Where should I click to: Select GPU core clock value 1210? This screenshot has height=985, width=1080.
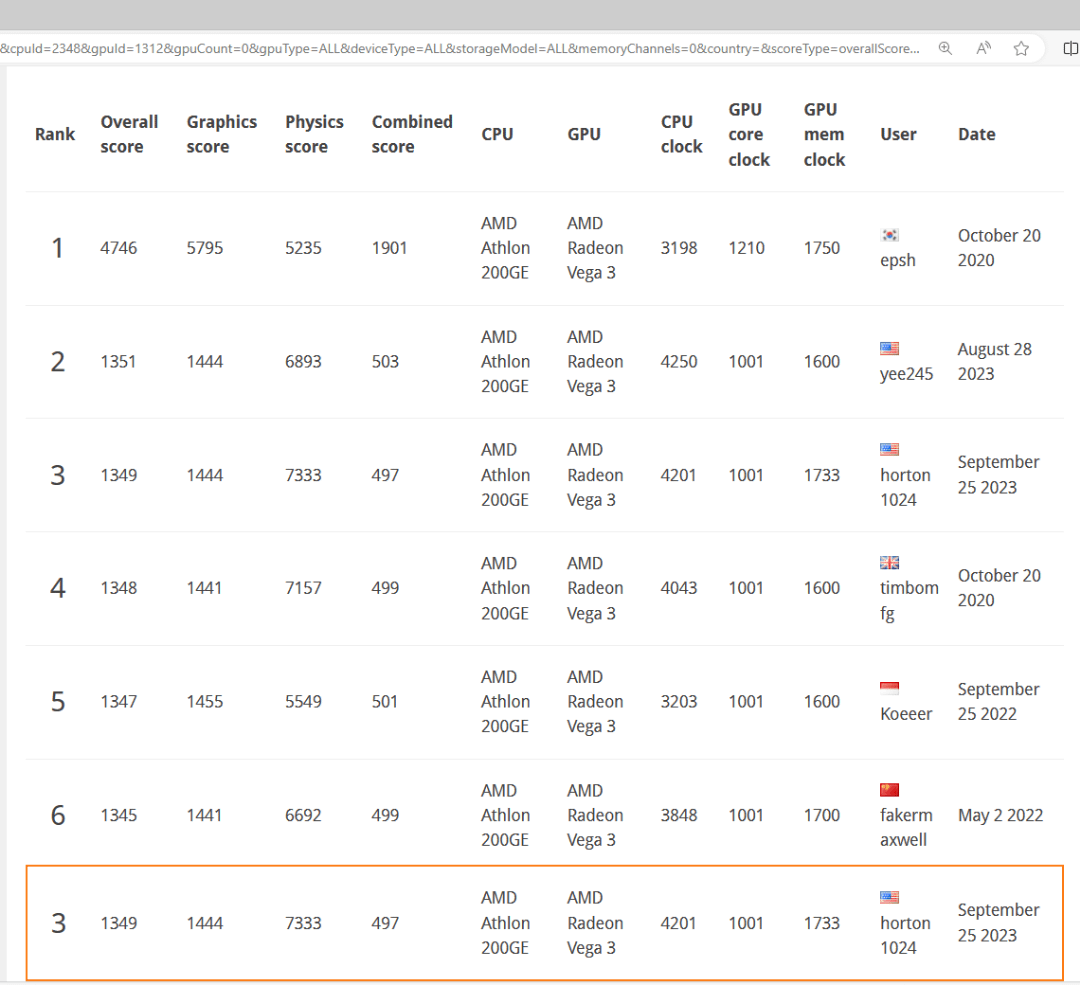tap(747, 248)
